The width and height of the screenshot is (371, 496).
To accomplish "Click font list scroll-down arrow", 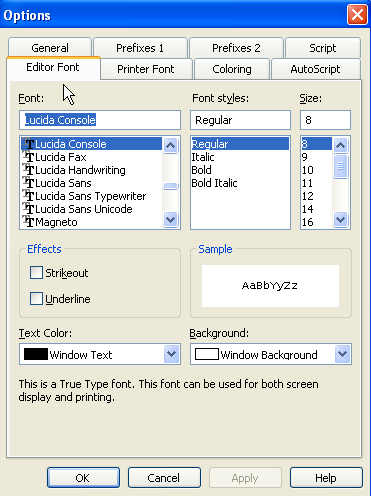I will tap(171, 220).
